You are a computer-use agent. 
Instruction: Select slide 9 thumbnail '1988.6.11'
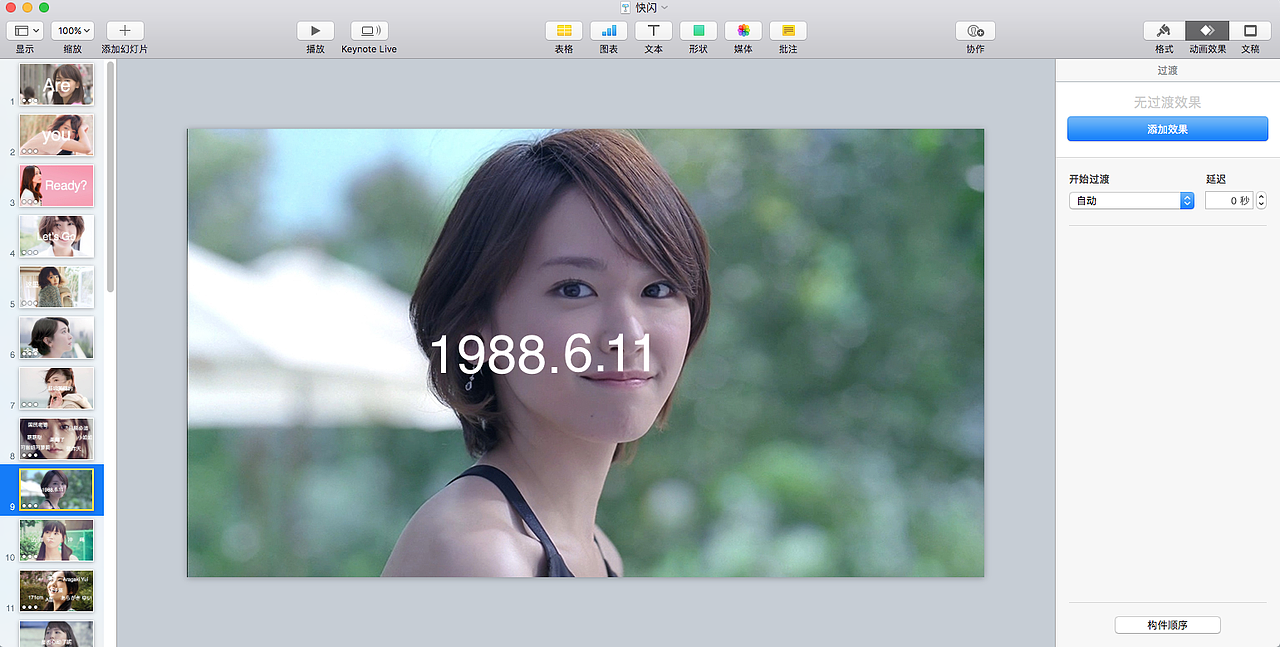[x=57, y=490]
